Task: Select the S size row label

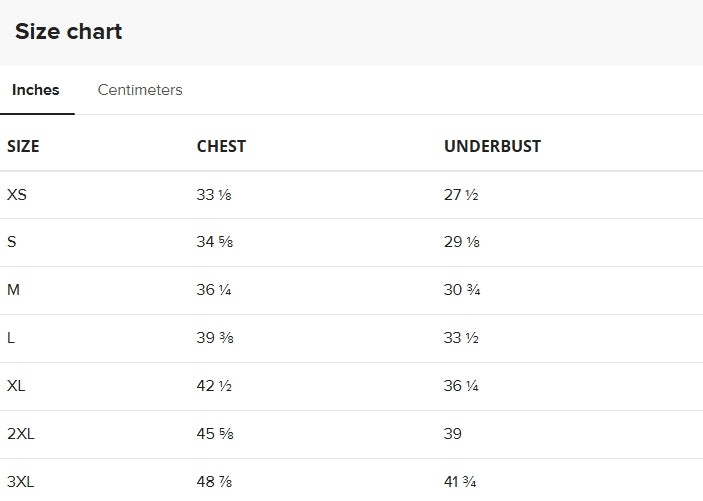Action: (12, 242)
